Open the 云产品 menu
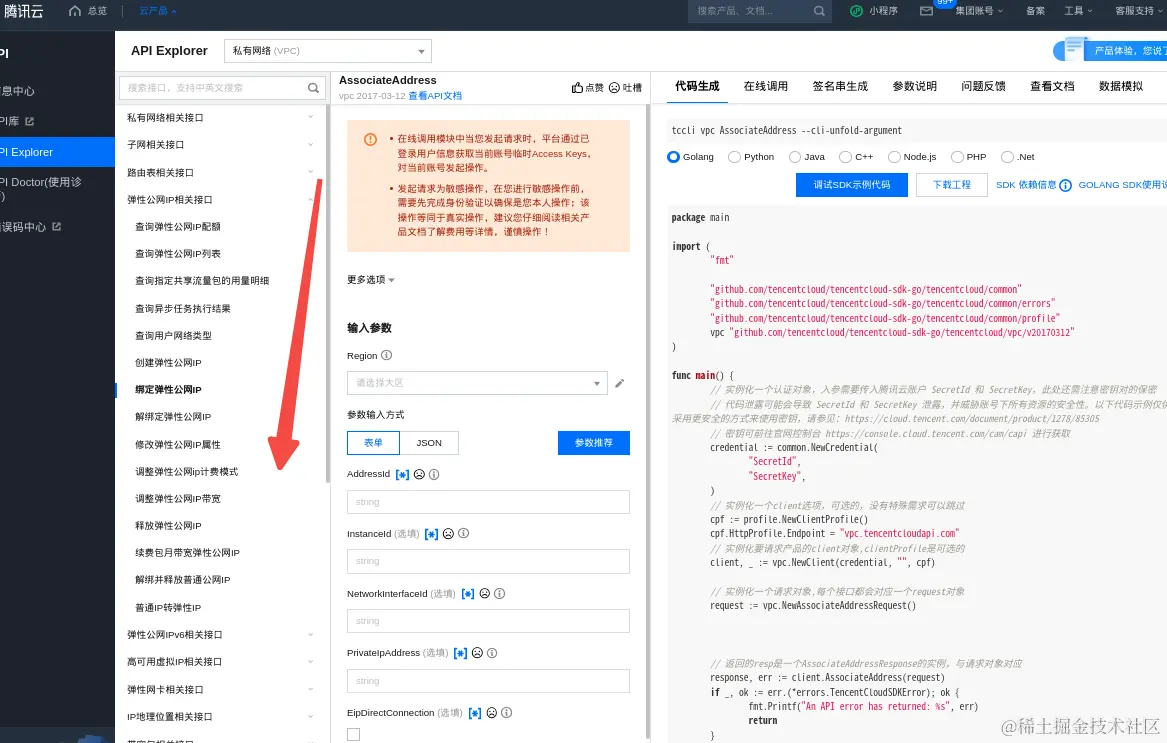The width and height of the screenshot is (1167, 743). [x=158, y=11]
